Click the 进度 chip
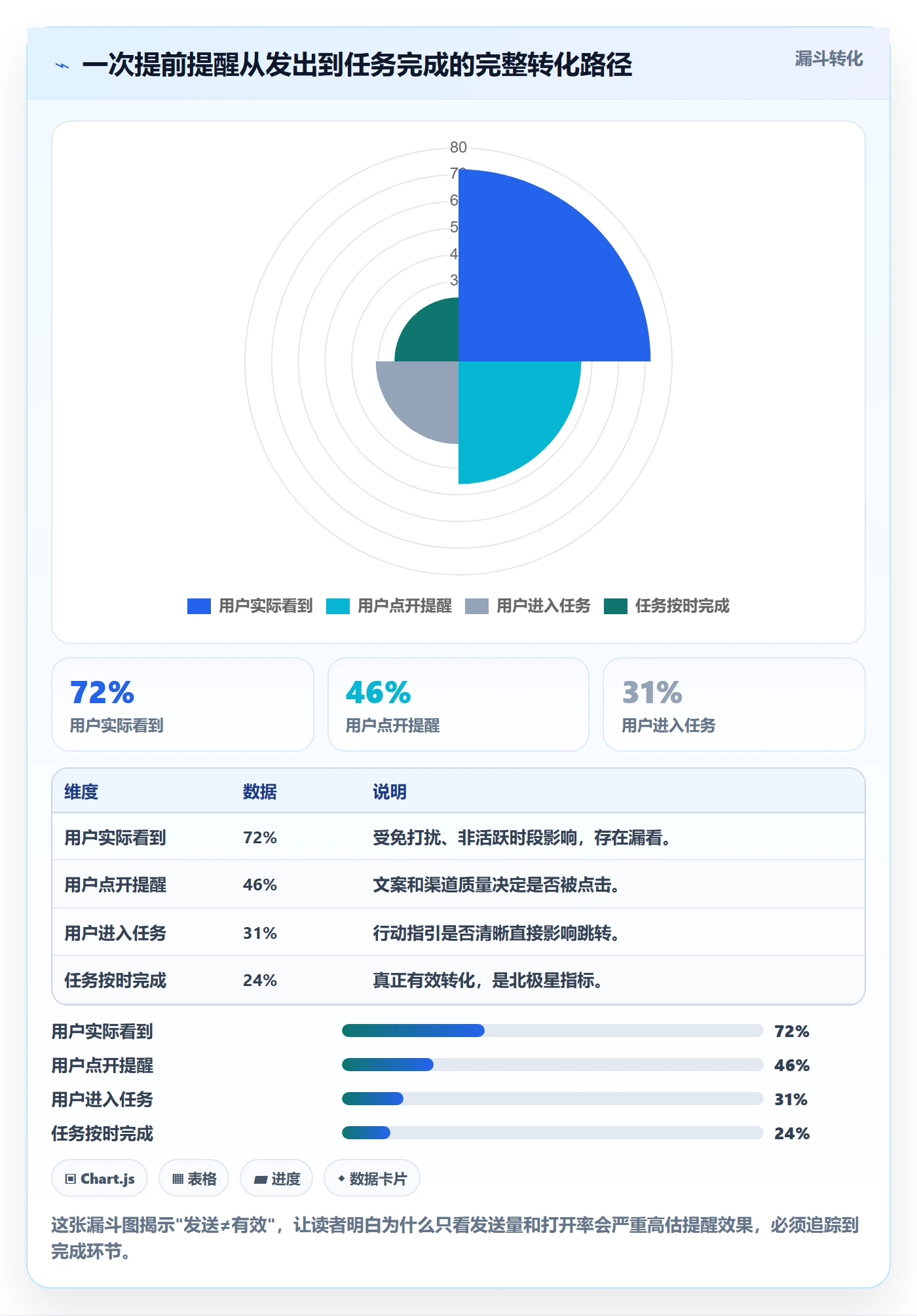Screen dimensions: 917x1316 (276, 1179)
